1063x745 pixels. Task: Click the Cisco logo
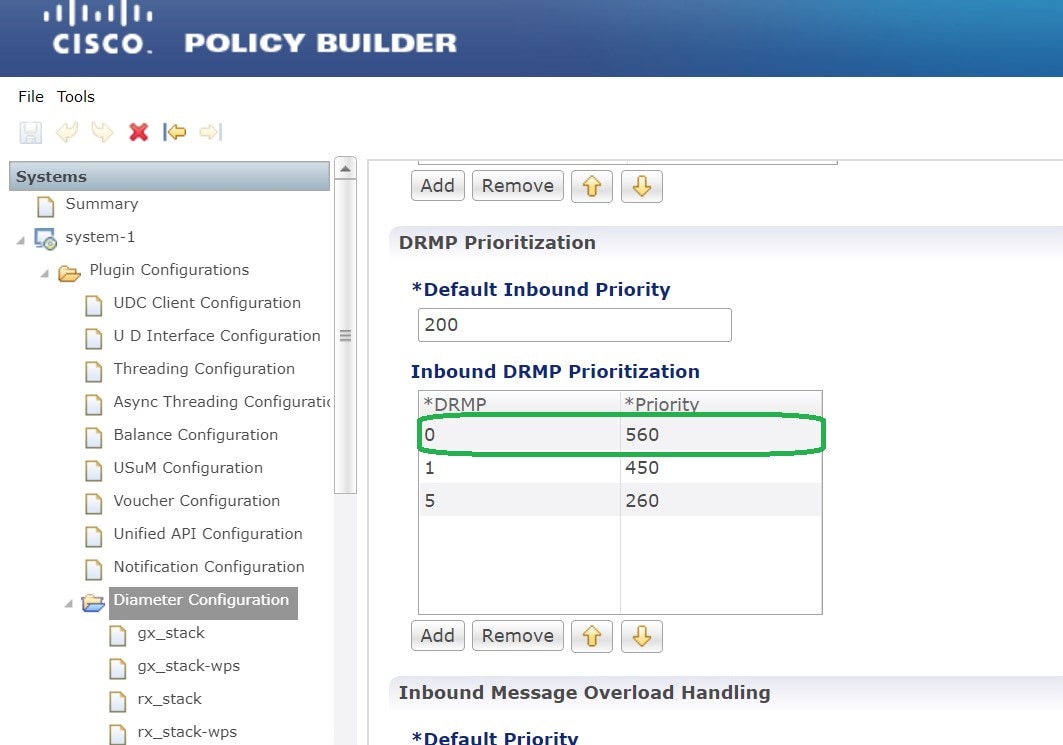100,28
